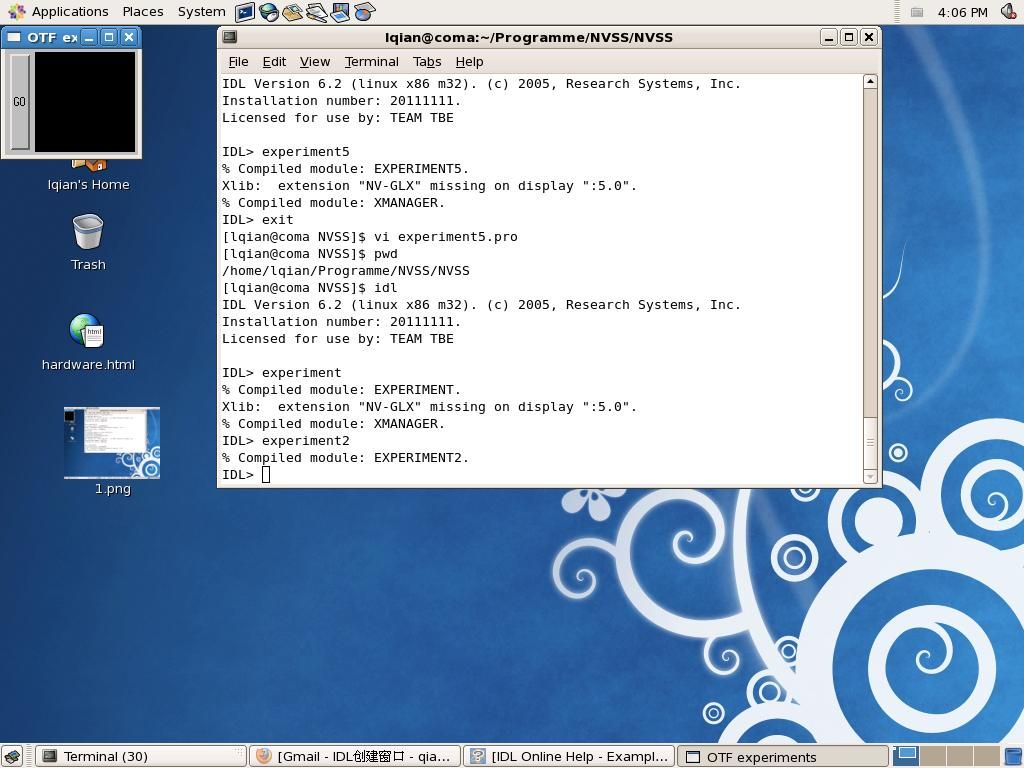Click terminal window menu icon in title bar
Screen dimensions: 1024x768
tap(230, 37)
